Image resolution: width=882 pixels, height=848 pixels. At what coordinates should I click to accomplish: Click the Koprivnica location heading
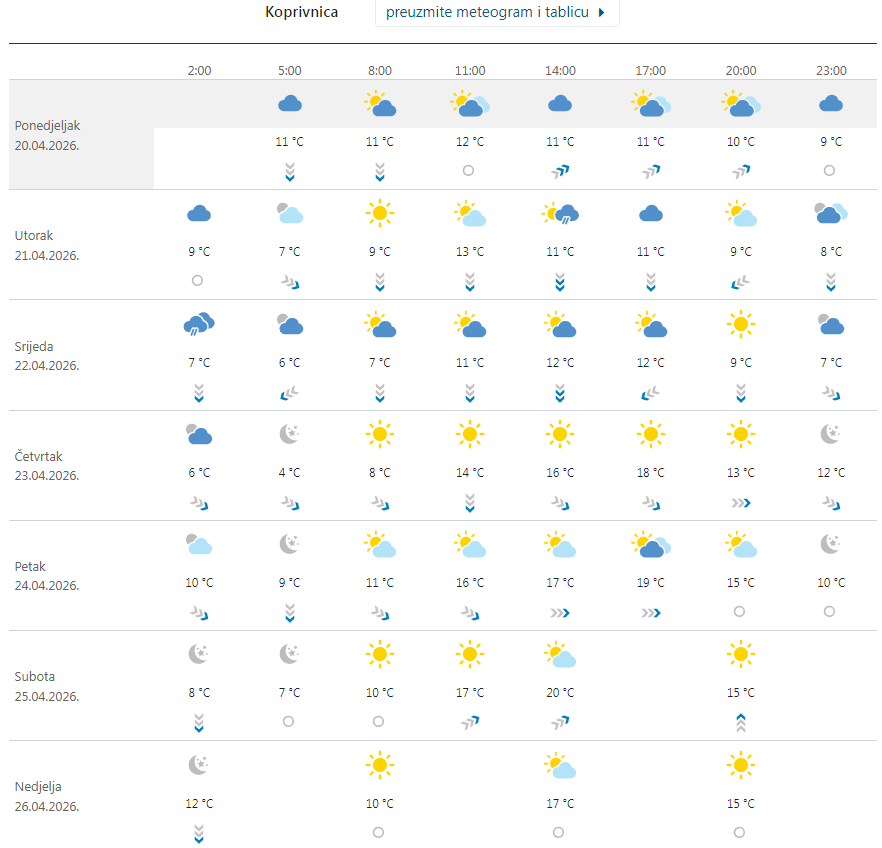(301, 13)
